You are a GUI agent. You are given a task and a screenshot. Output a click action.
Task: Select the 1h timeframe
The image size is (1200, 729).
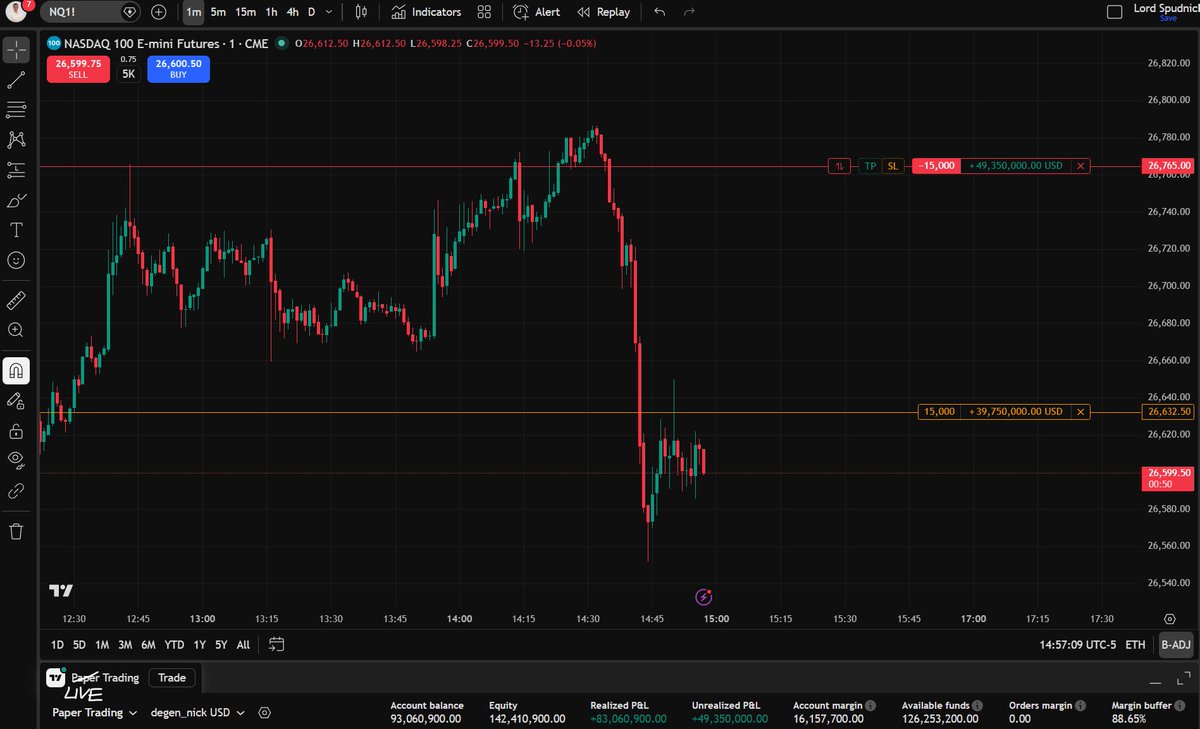[x=271, y=12]
